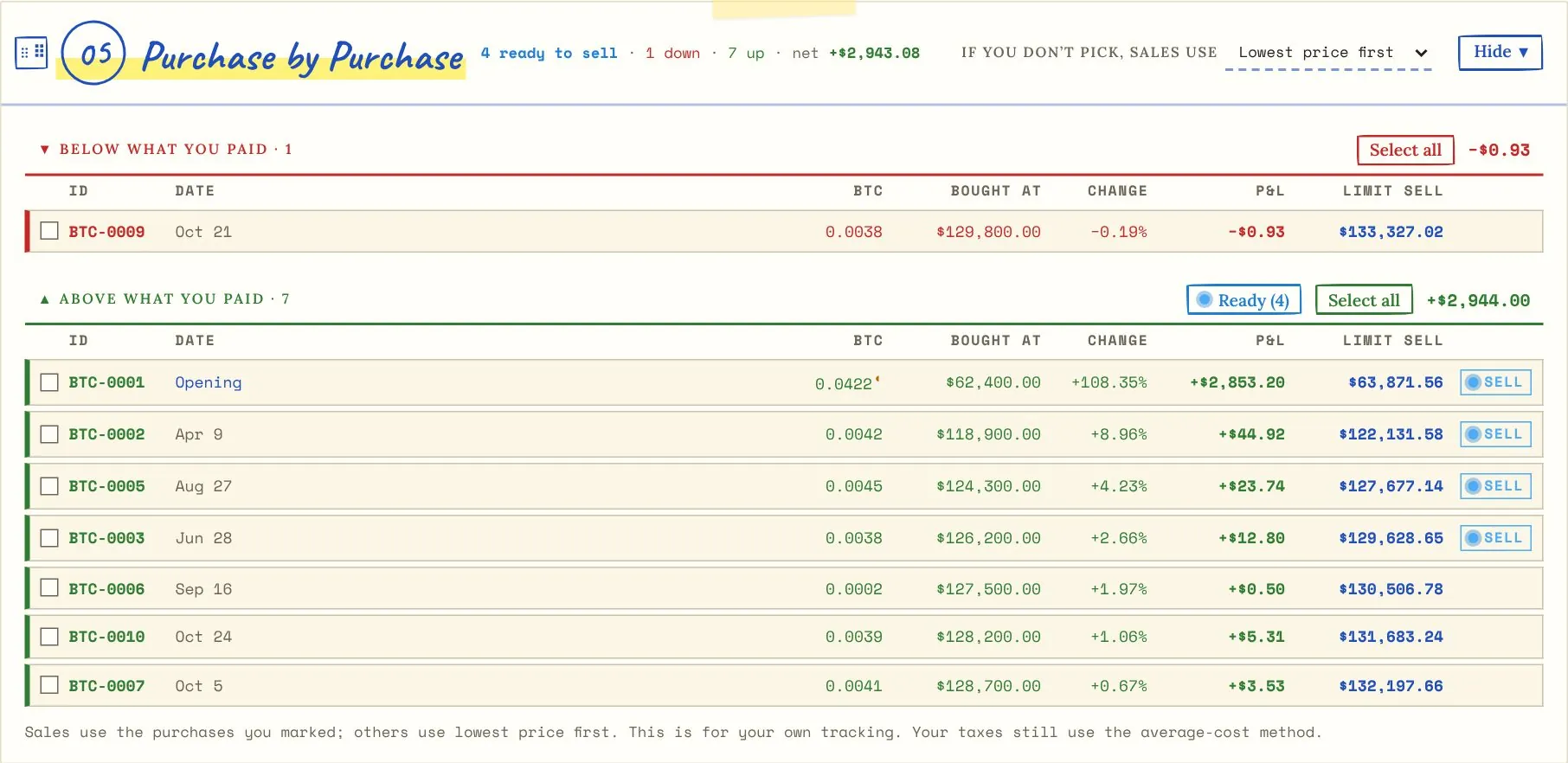The width and height of the screenshot is (1568, 763).
Task: Click the limit sell price $132,197.66
Action: (1391, 686)
